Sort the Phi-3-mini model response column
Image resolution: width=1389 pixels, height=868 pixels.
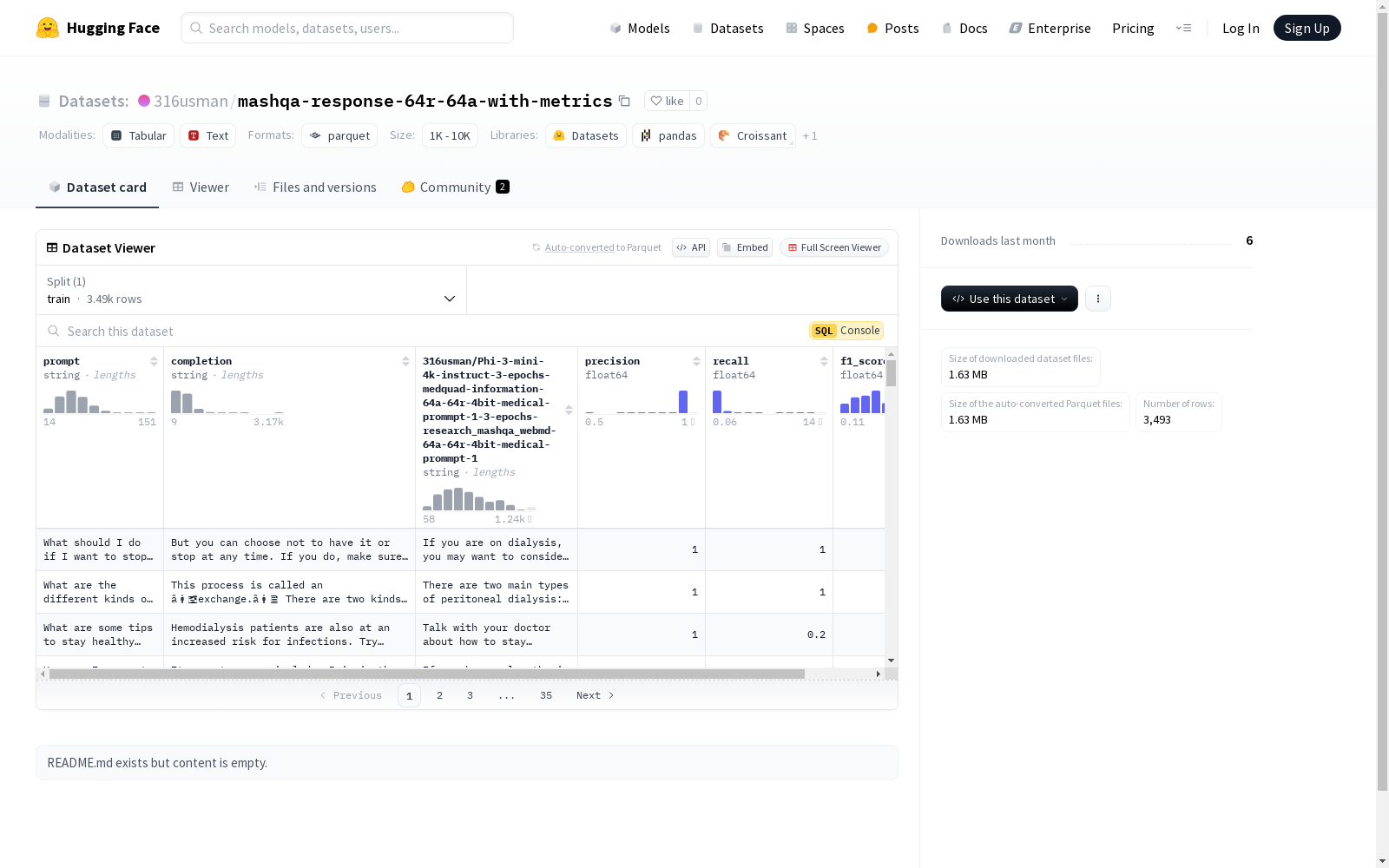pos(569,410)
